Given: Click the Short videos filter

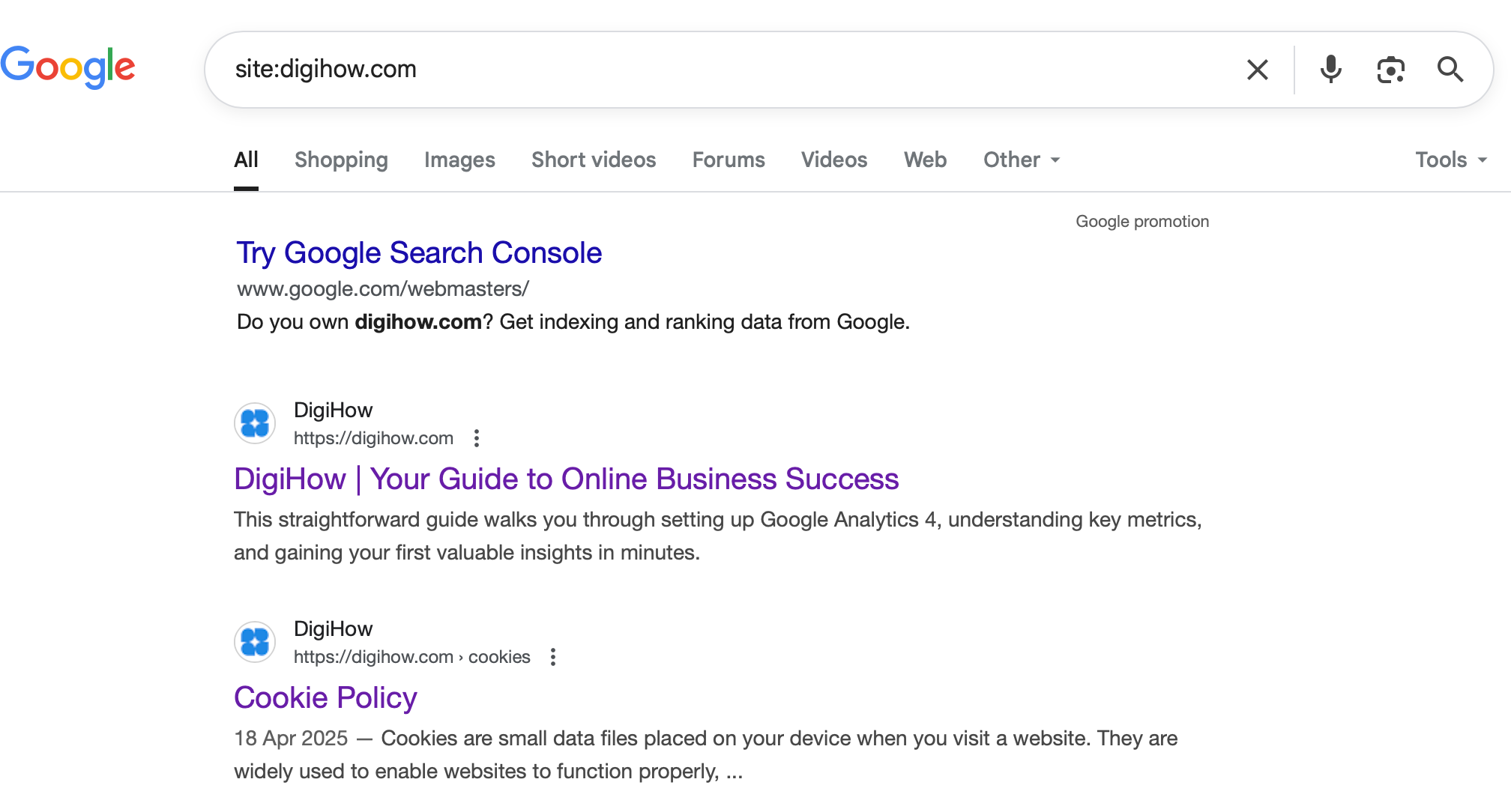Looking at the screenshot, I should [593, 160].
